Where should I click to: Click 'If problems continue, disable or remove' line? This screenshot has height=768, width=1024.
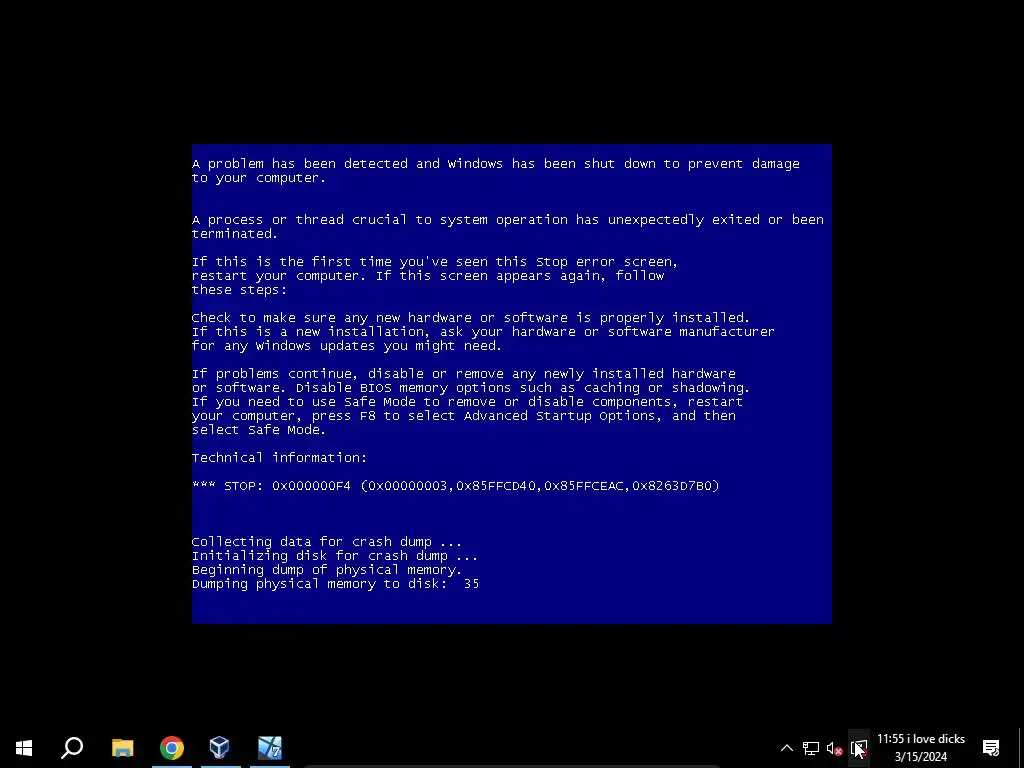464,374
